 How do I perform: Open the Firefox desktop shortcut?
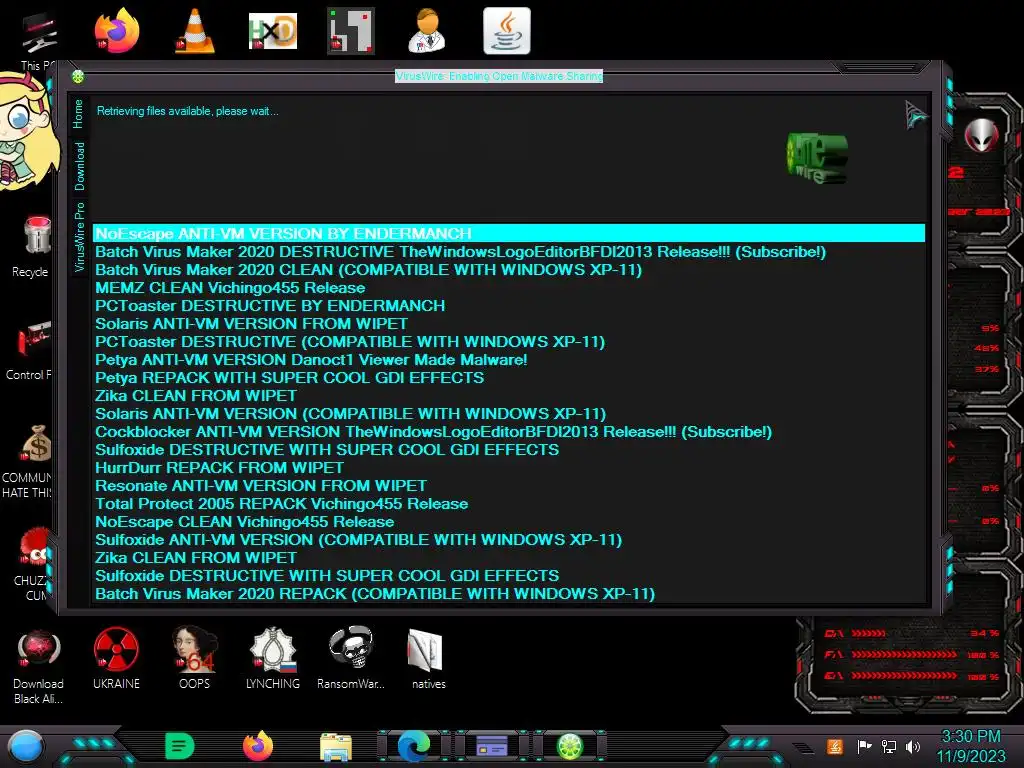(x=116, y=31)
